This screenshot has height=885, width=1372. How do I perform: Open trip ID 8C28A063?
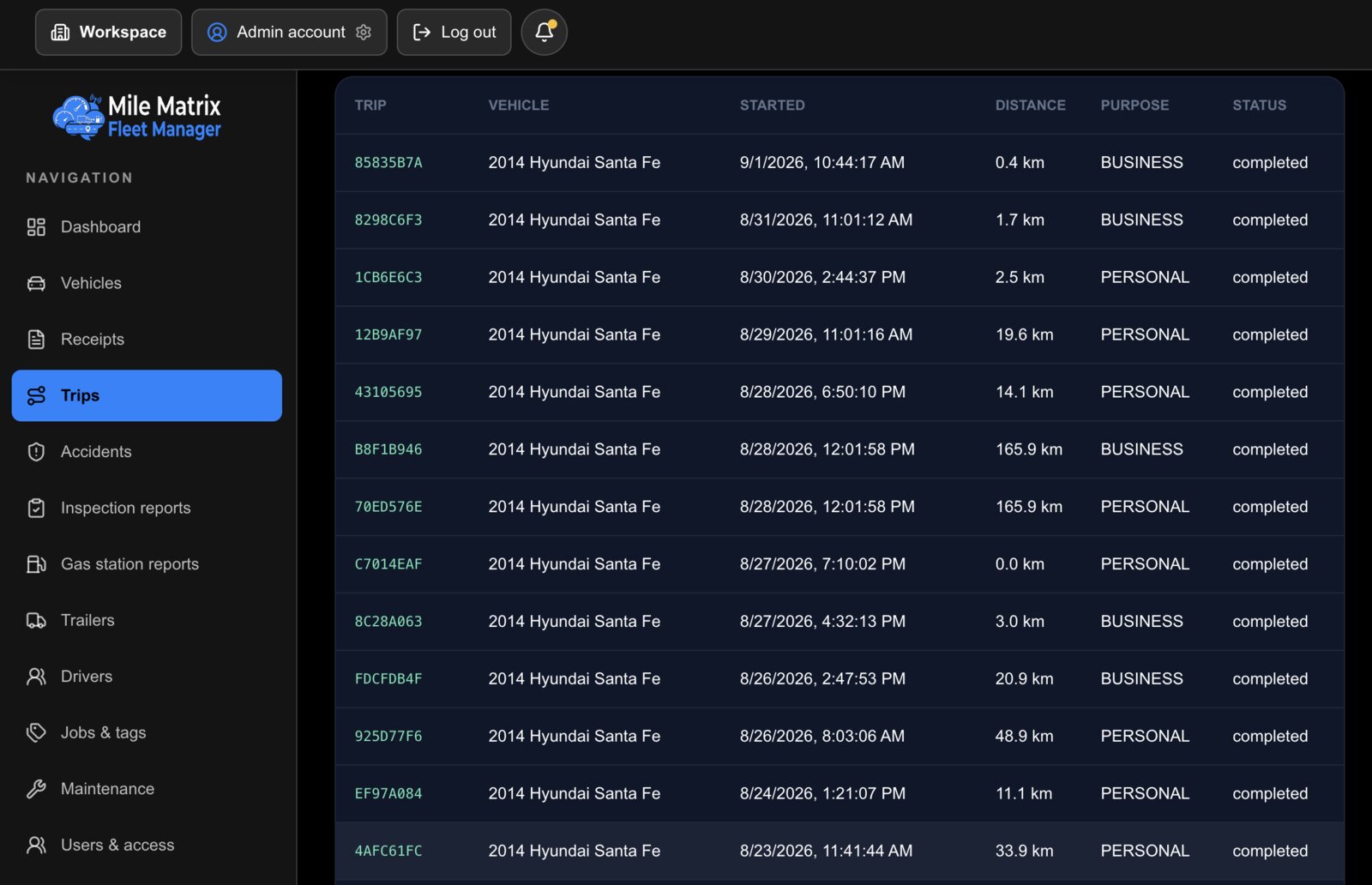click(388, 622)
